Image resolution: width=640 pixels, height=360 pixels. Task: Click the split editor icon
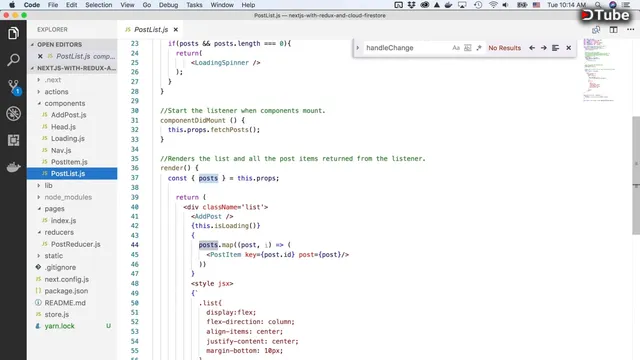613,30
